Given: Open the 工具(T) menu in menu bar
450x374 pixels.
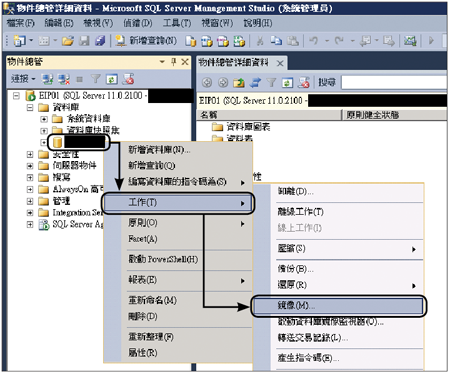Looking at the screenshot, I should (177, 23).
